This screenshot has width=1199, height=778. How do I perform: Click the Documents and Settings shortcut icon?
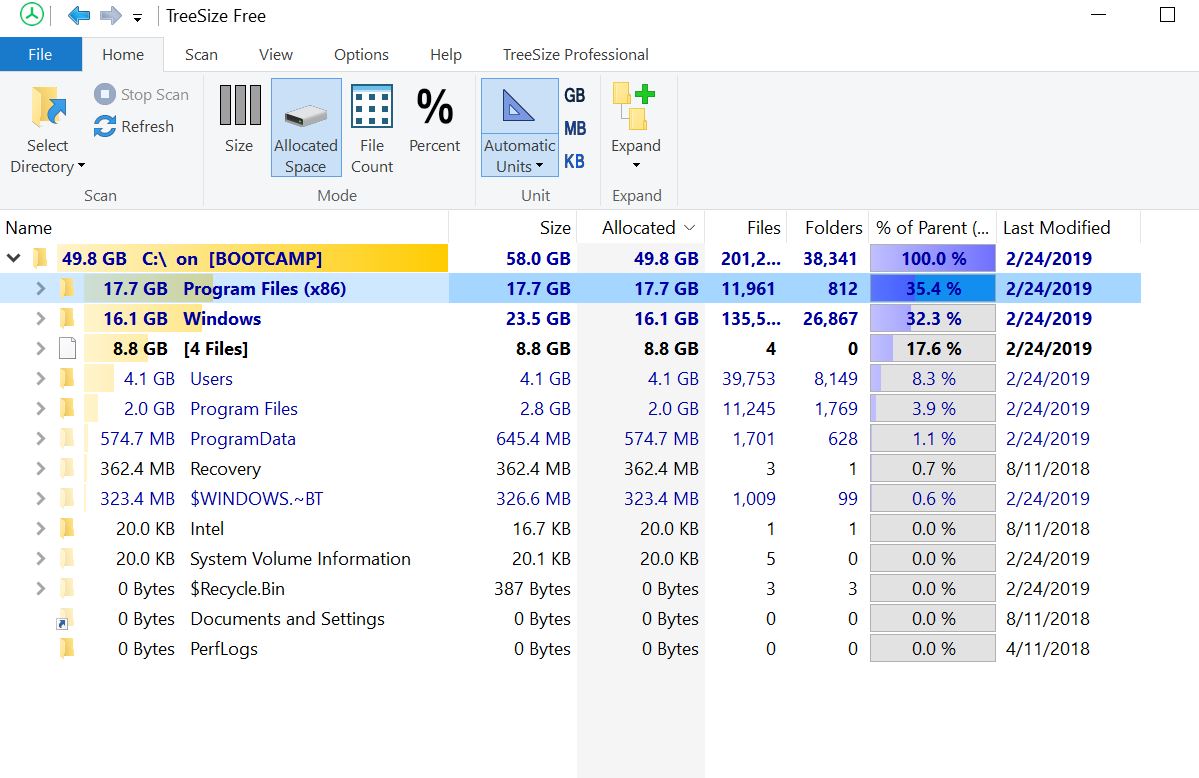65,619
